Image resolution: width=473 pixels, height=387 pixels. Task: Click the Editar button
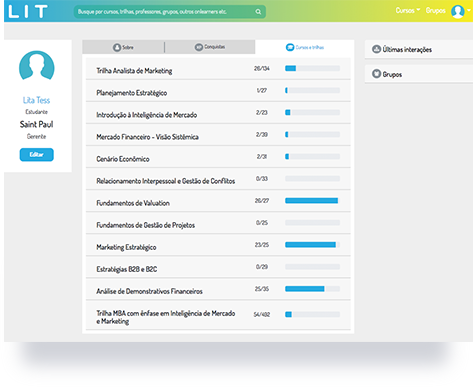tap(37, 155)
